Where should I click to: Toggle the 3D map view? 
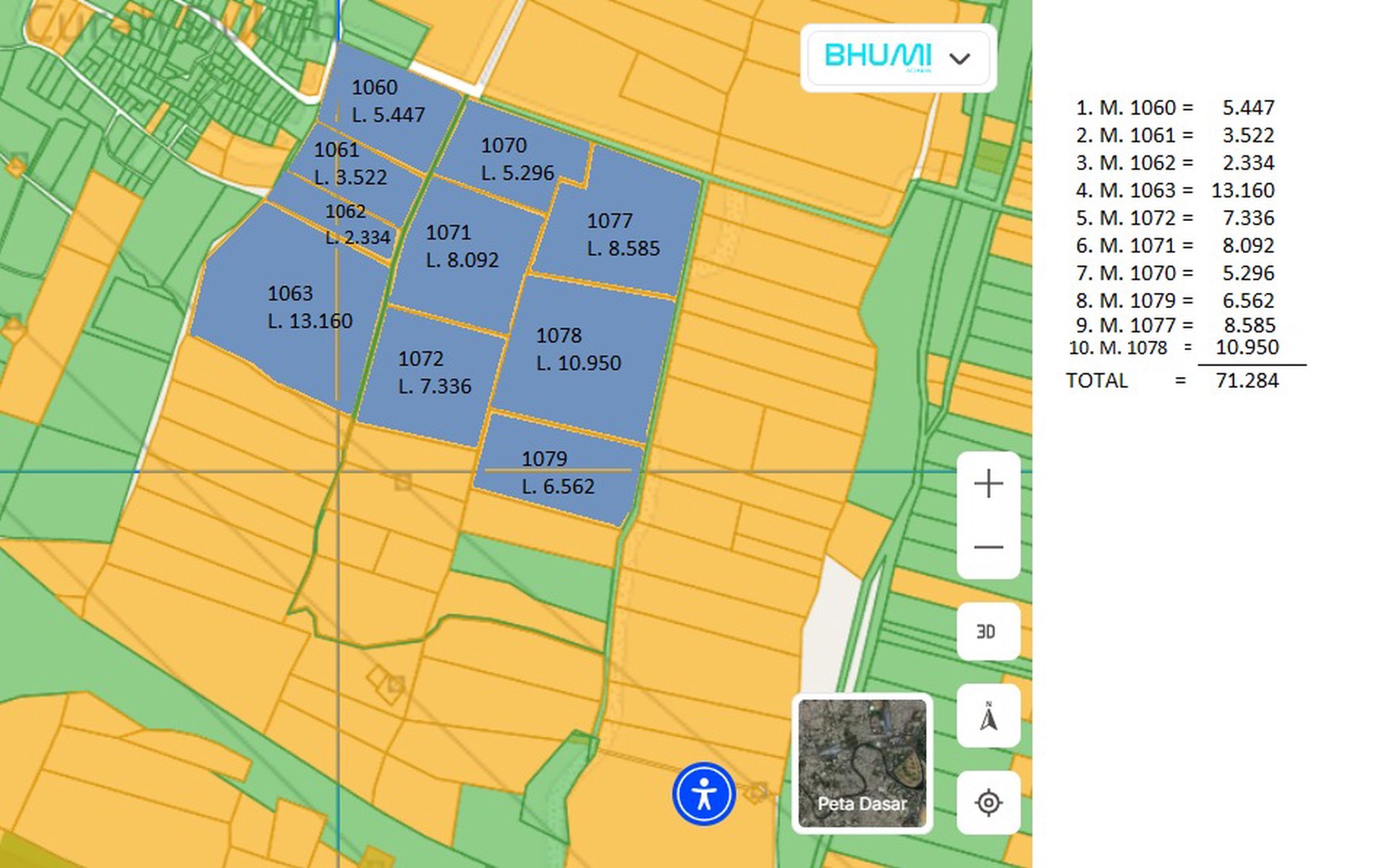point(988,631)
